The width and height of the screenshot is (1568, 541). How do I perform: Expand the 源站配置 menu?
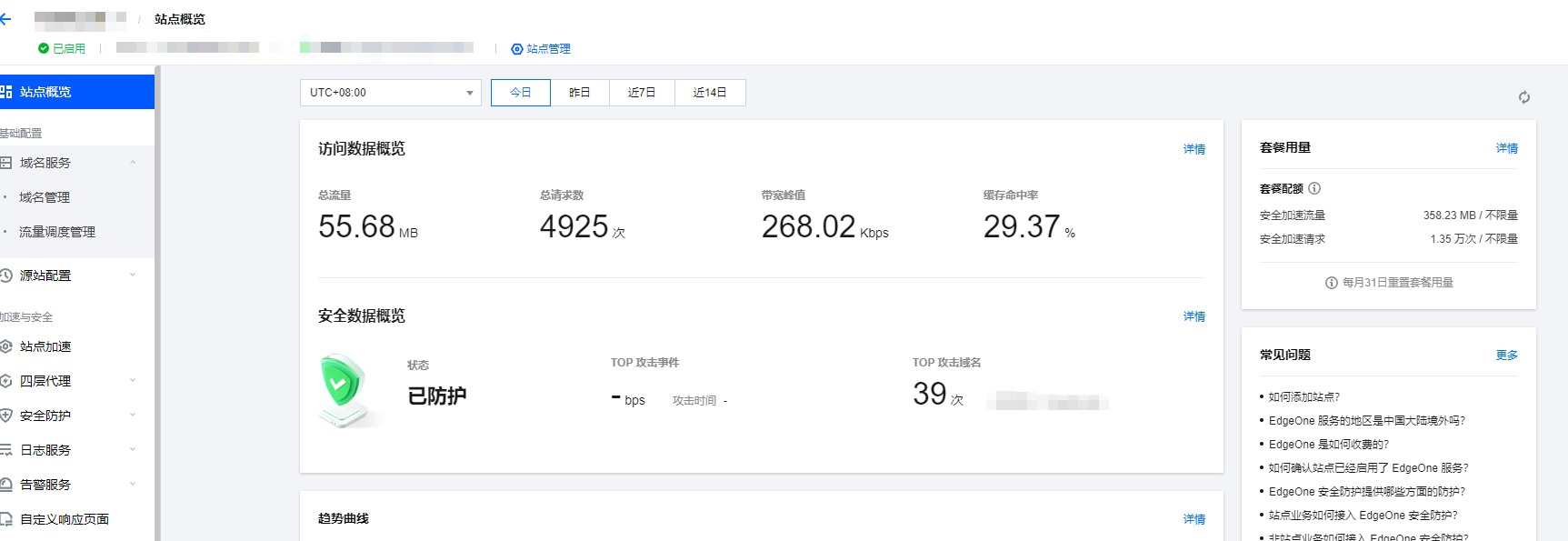133,276
